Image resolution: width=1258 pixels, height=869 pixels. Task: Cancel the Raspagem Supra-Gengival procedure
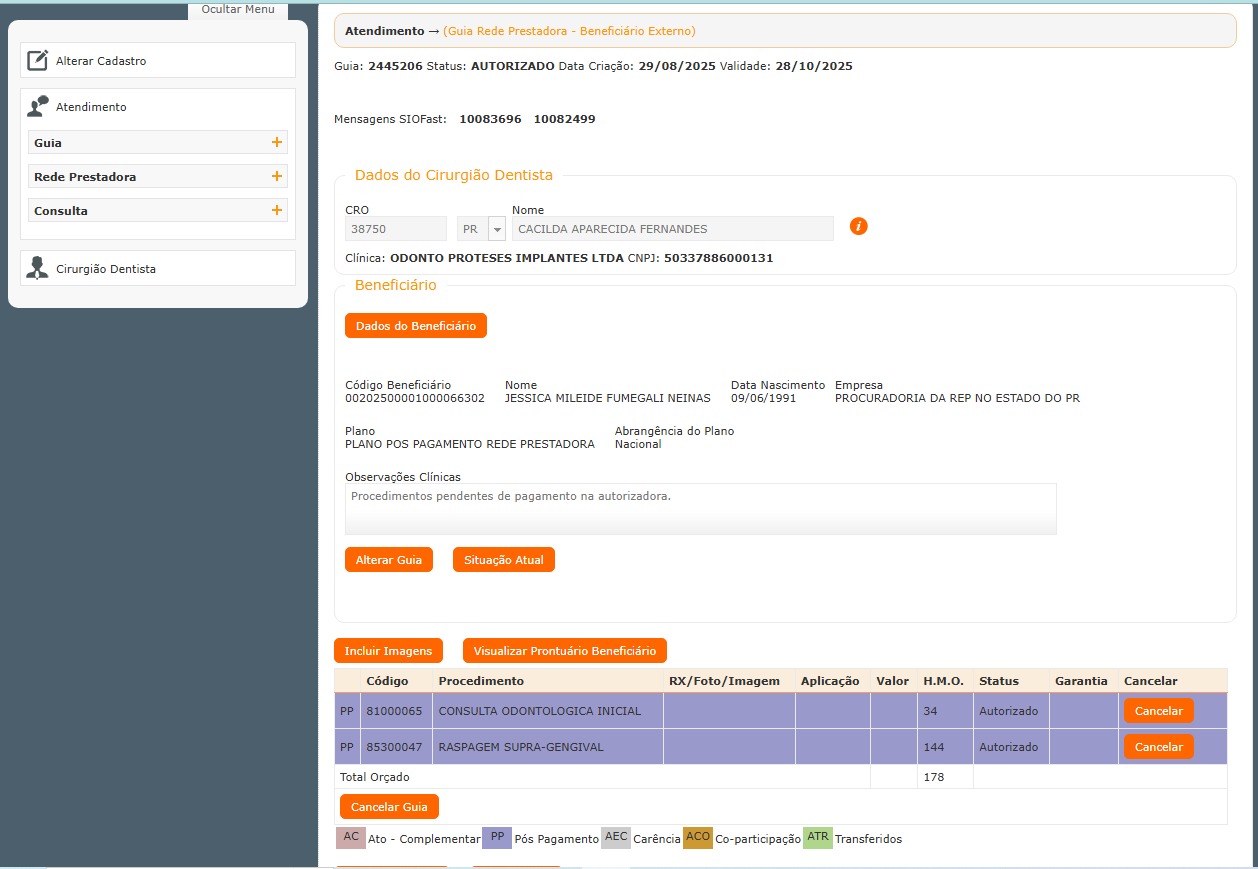[1158, 747]
